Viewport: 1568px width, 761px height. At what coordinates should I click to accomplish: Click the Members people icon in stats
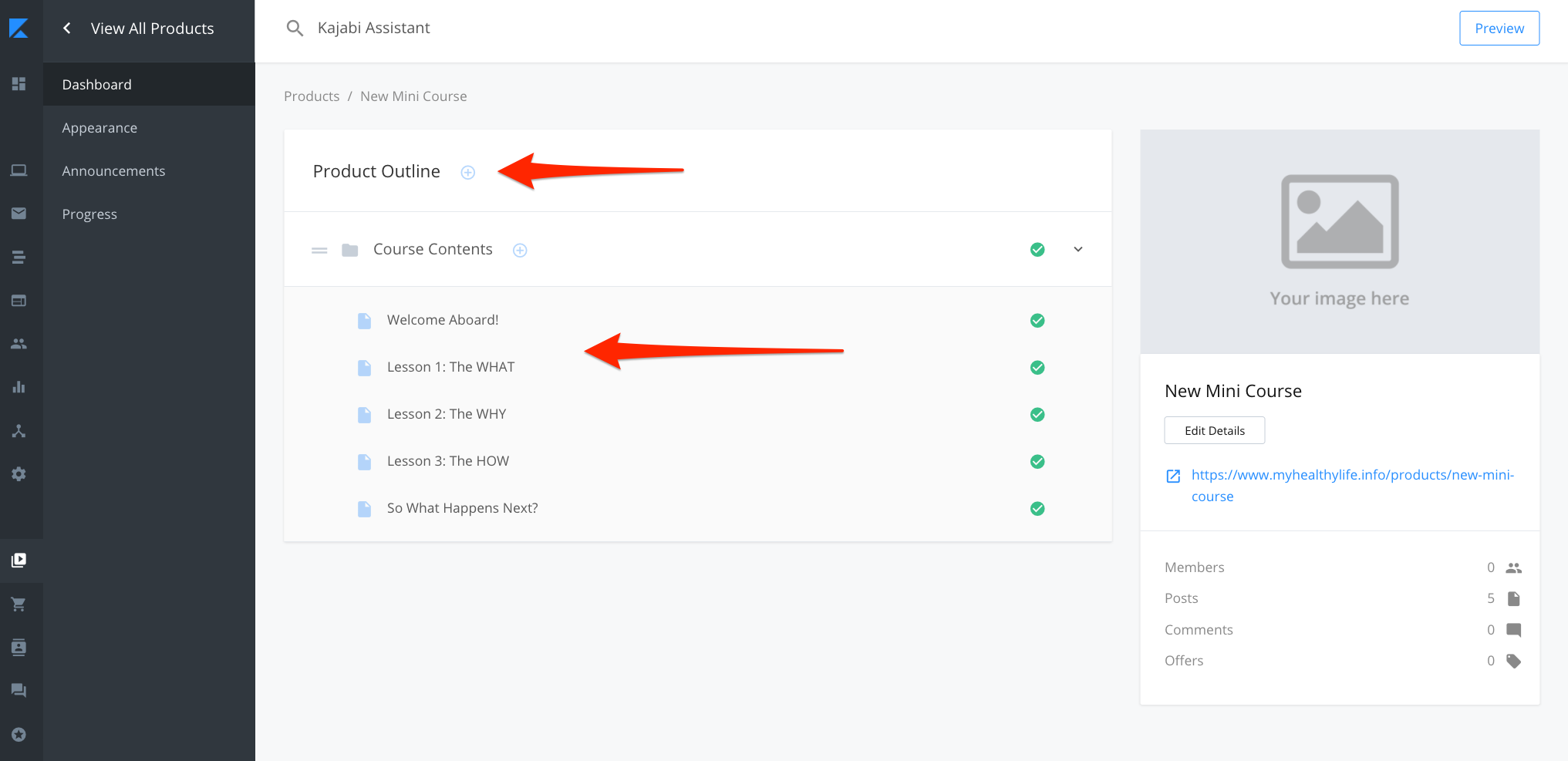pos(1514,567)
